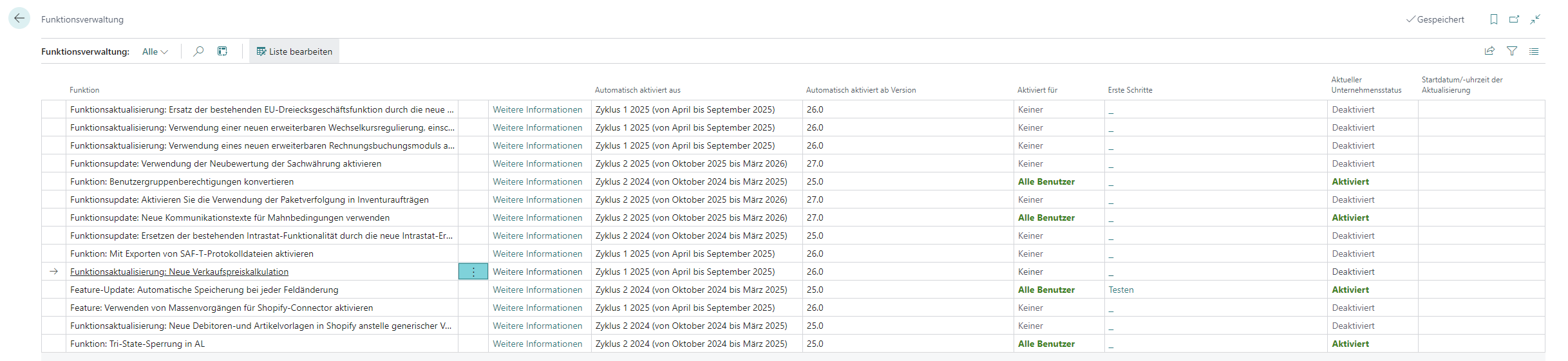This screenshot has height=361, width=1568.
Task: Click the analysis mode table icon
Action: pos(222,51)
